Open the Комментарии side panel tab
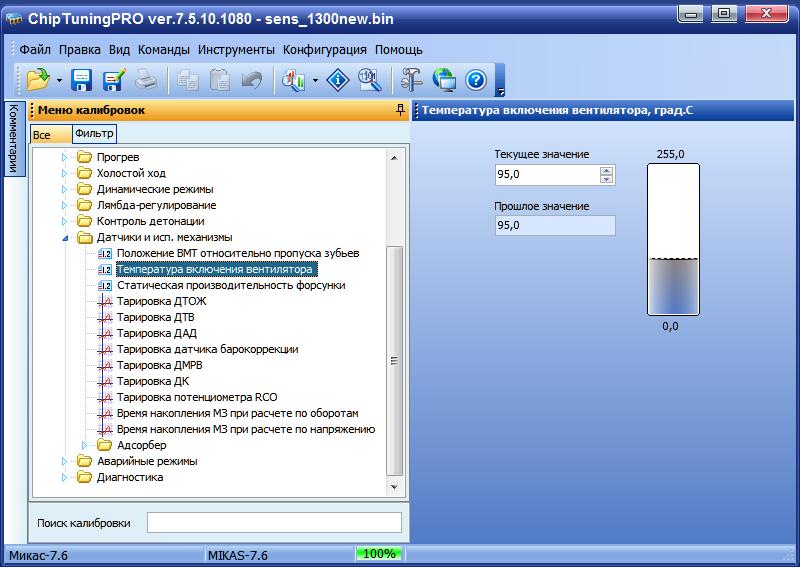The height and width of the screenshot is (567, 800). coord(14,138)
